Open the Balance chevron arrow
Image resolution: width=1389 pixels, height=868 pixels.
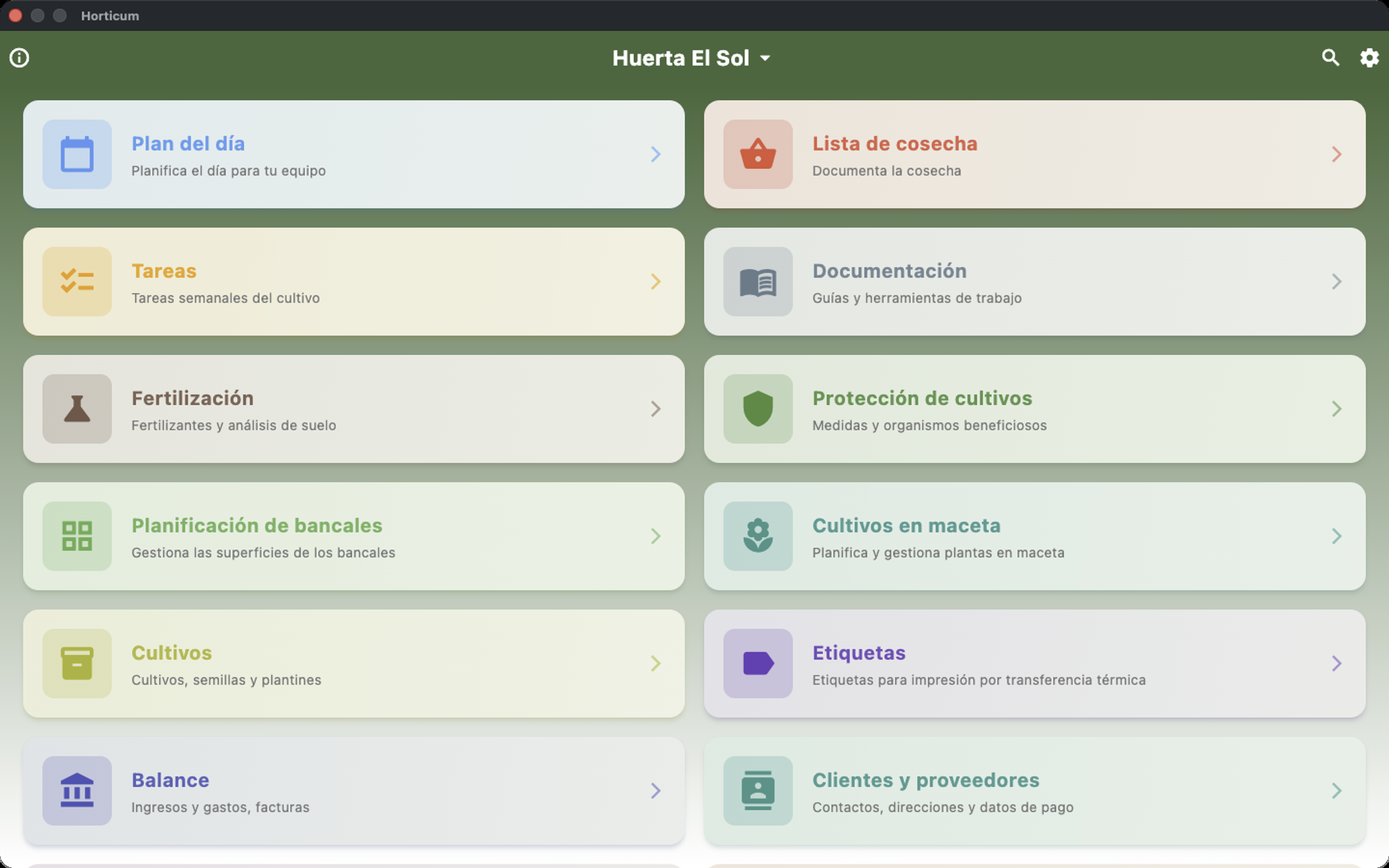(655, 790)
